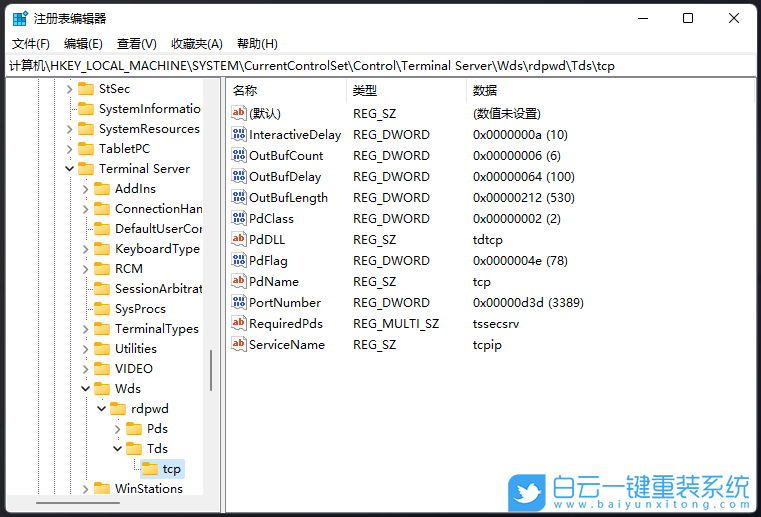
Task: Click the tree pane vertical scrollbar thumb
Action: click(x=211, y=370)
